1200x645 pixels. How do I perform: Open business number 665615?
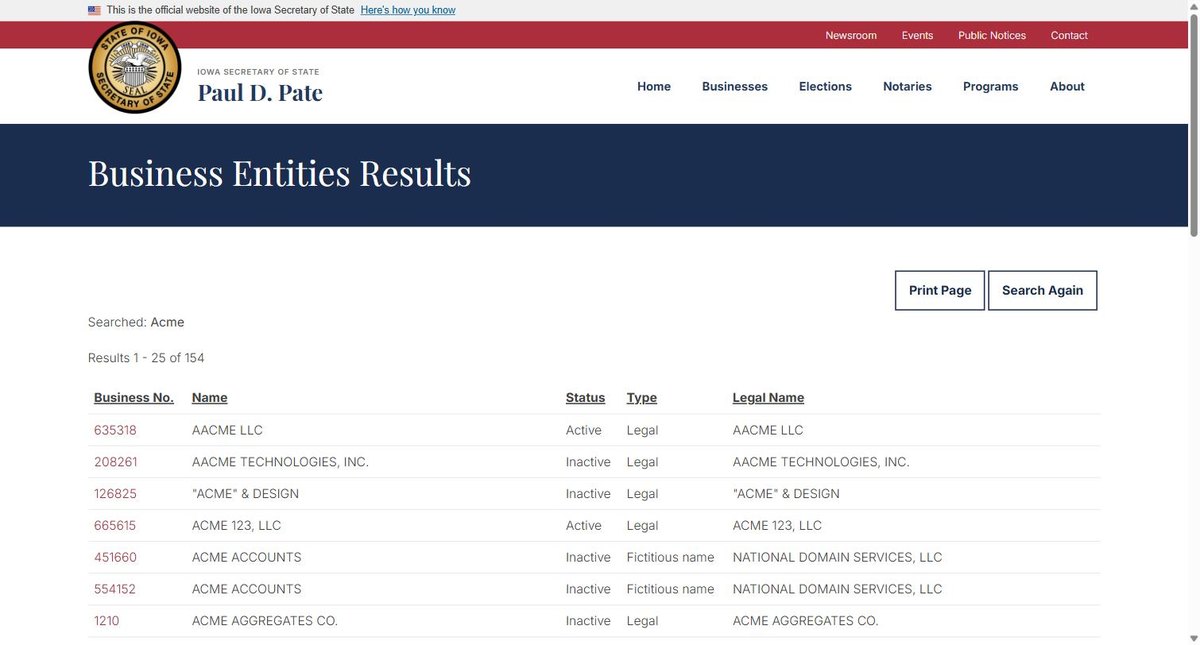(115, 525)
